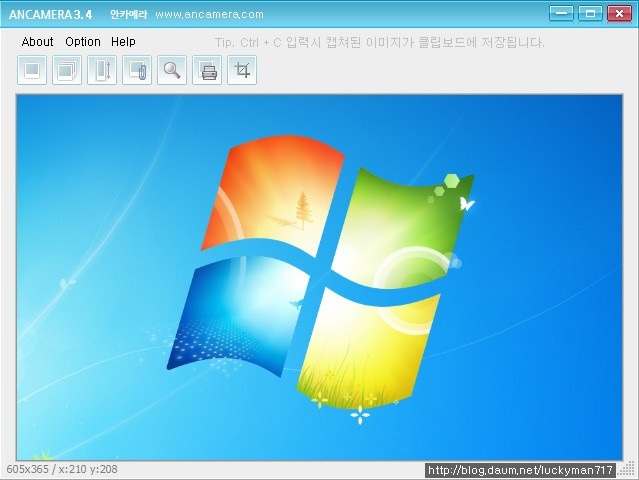Select the crop tool

(242, 70)
